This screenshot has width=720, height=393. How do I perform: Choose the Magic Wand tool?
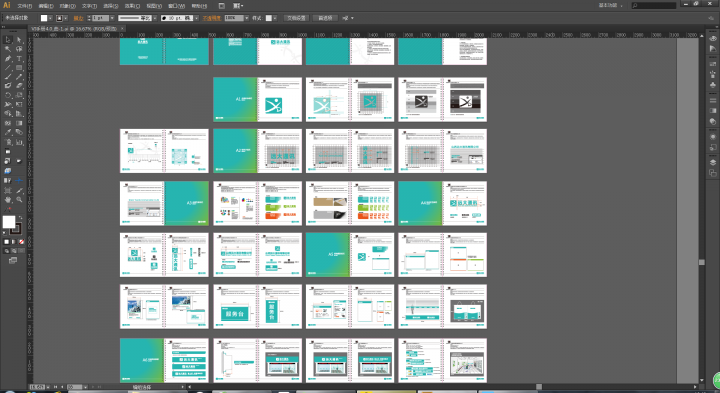(x=8, y=49)
